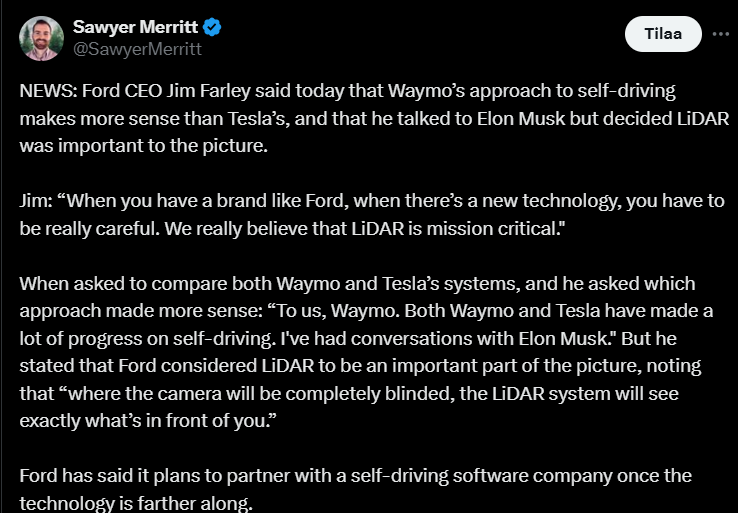
Task: Open the three-dot more options menu
Action: click(720, 34)
